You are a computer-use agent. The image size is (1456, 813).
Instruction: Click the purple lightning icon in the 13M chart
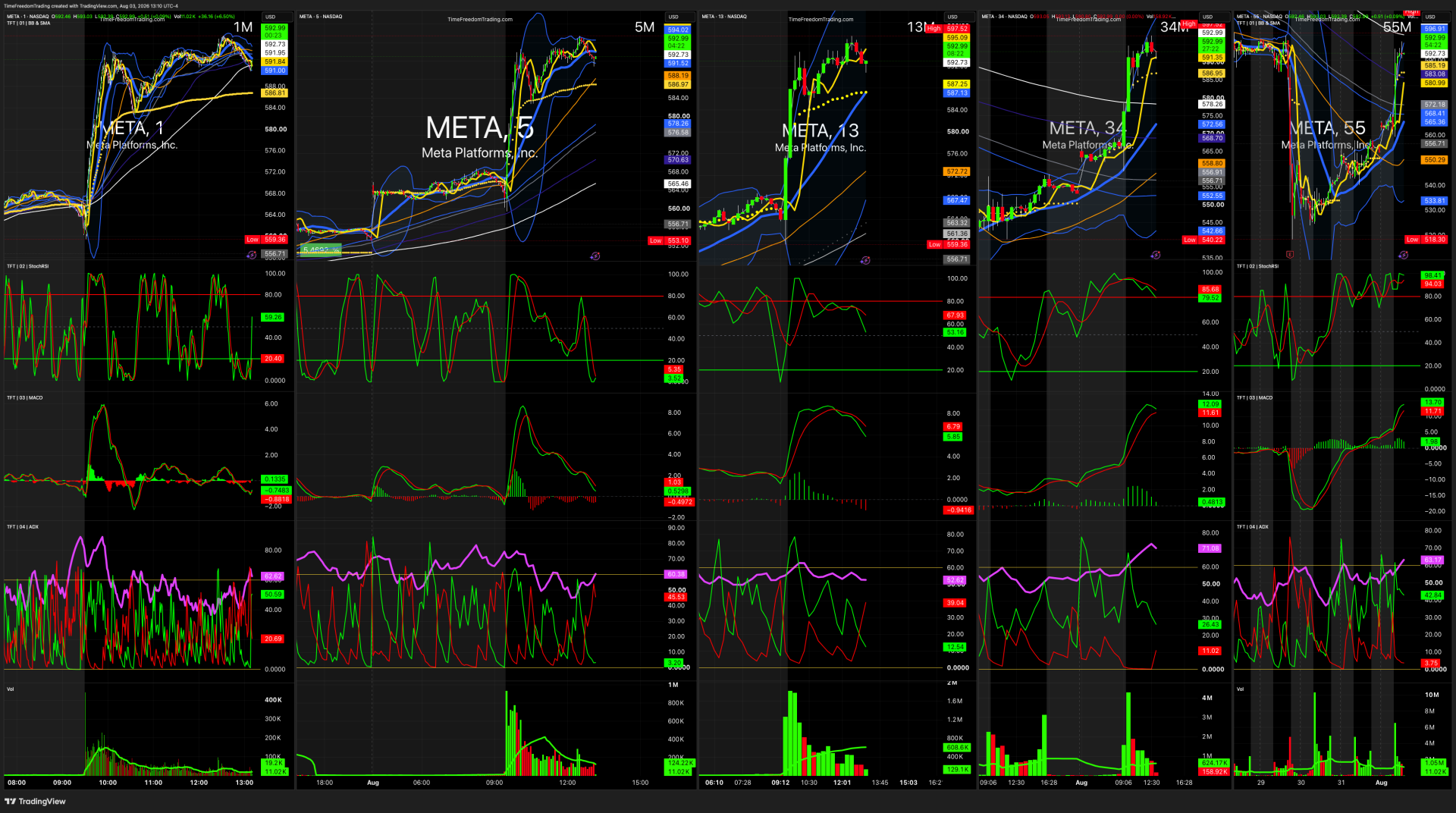tap(865, 260)
